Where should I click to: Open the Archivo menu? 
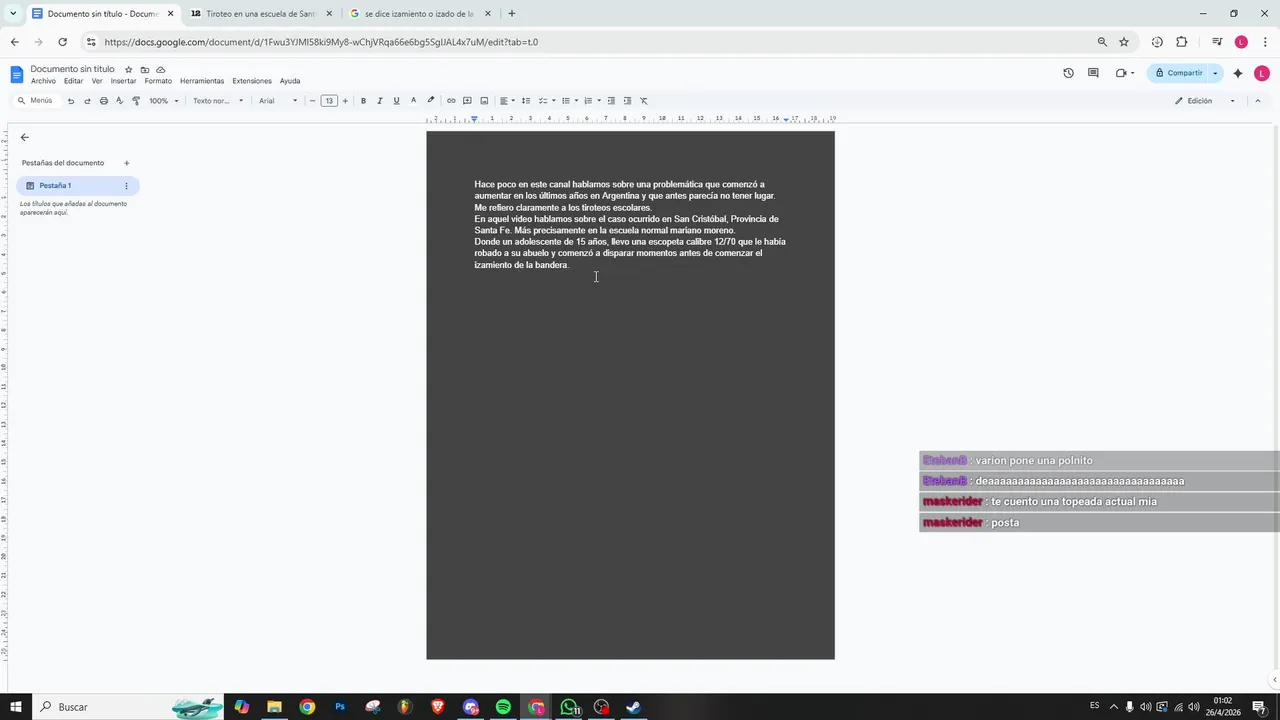[43, 81]
